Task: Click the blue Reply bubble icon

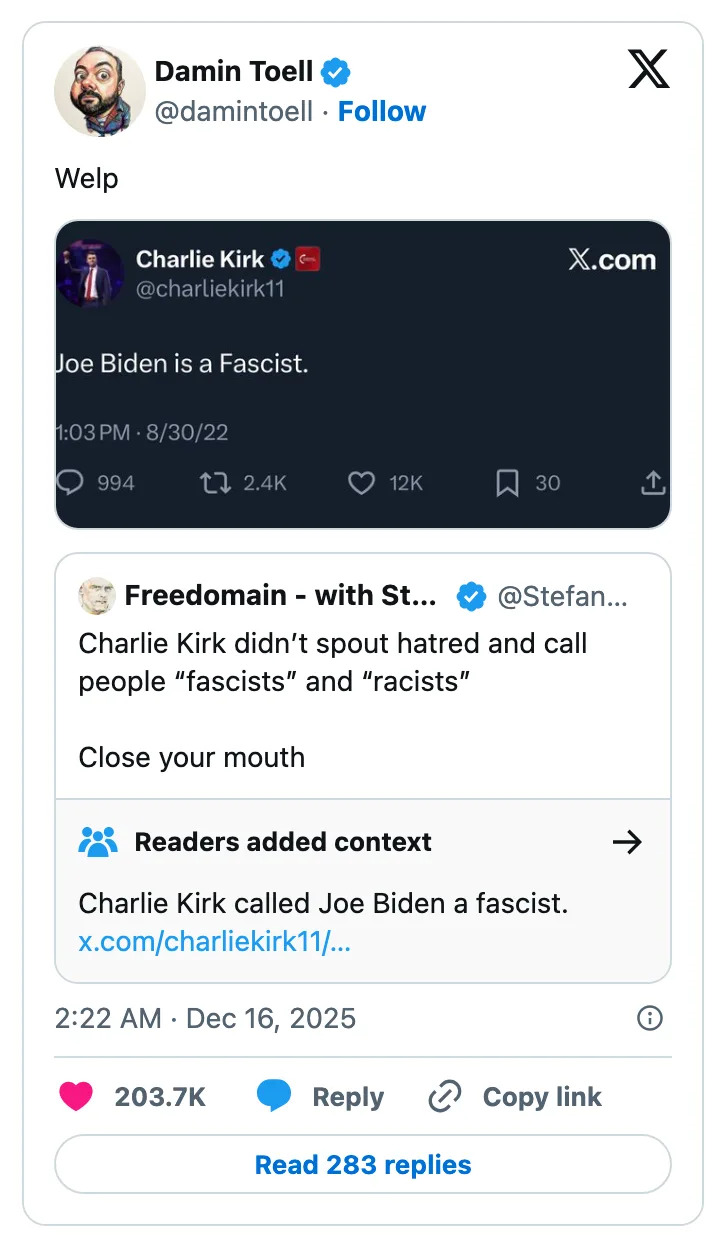Action: point(274,1097)
